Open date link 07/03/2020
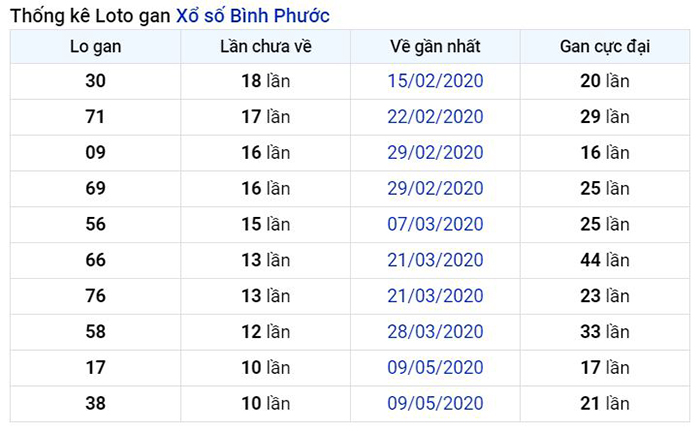The height and width of the screenshot is (431, 700). pyautogui.click(x=435, y=224)
